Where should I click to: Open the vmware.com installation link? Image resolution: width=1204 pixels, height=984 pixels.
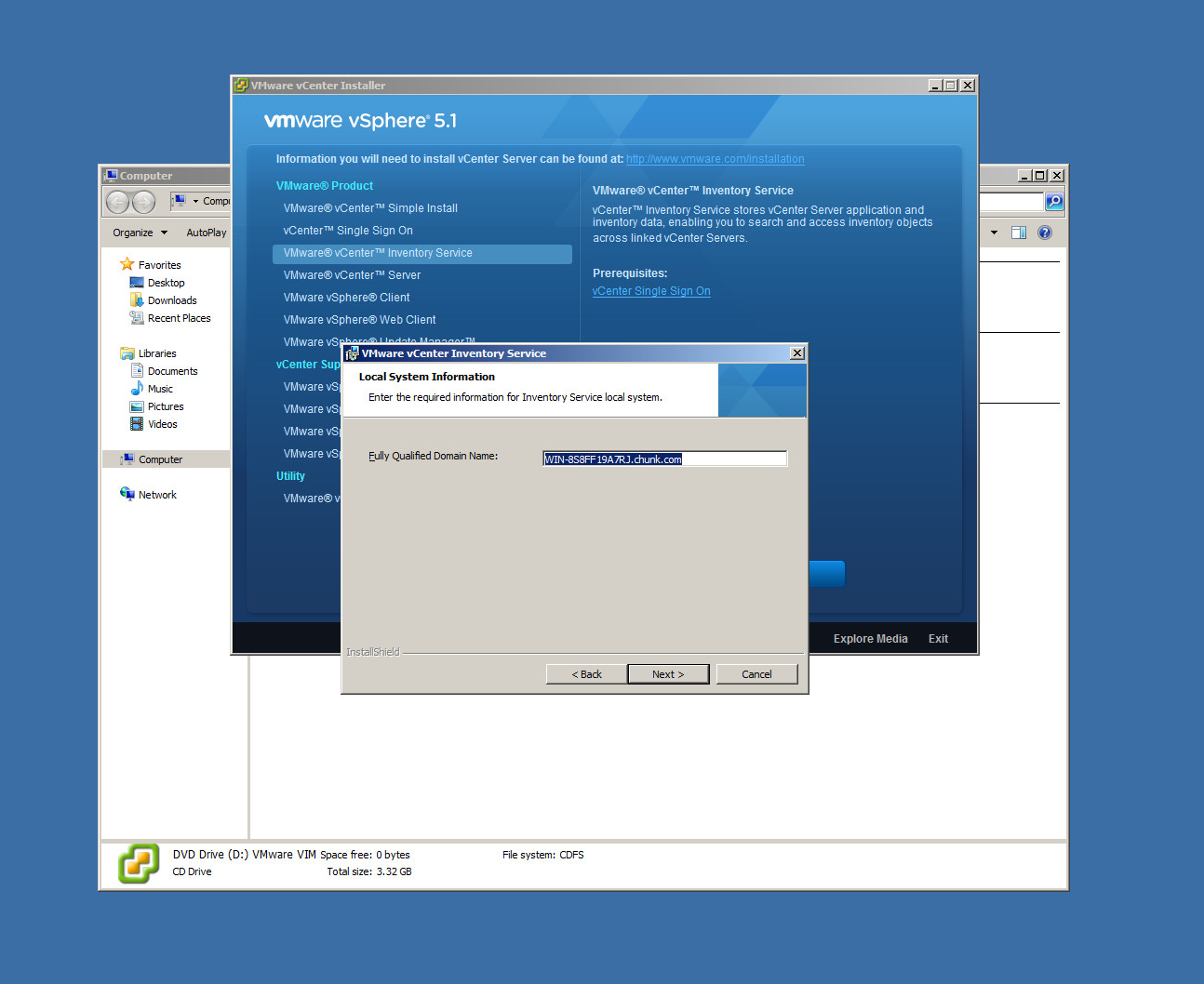pyautogui.click(x=715, y=159)
